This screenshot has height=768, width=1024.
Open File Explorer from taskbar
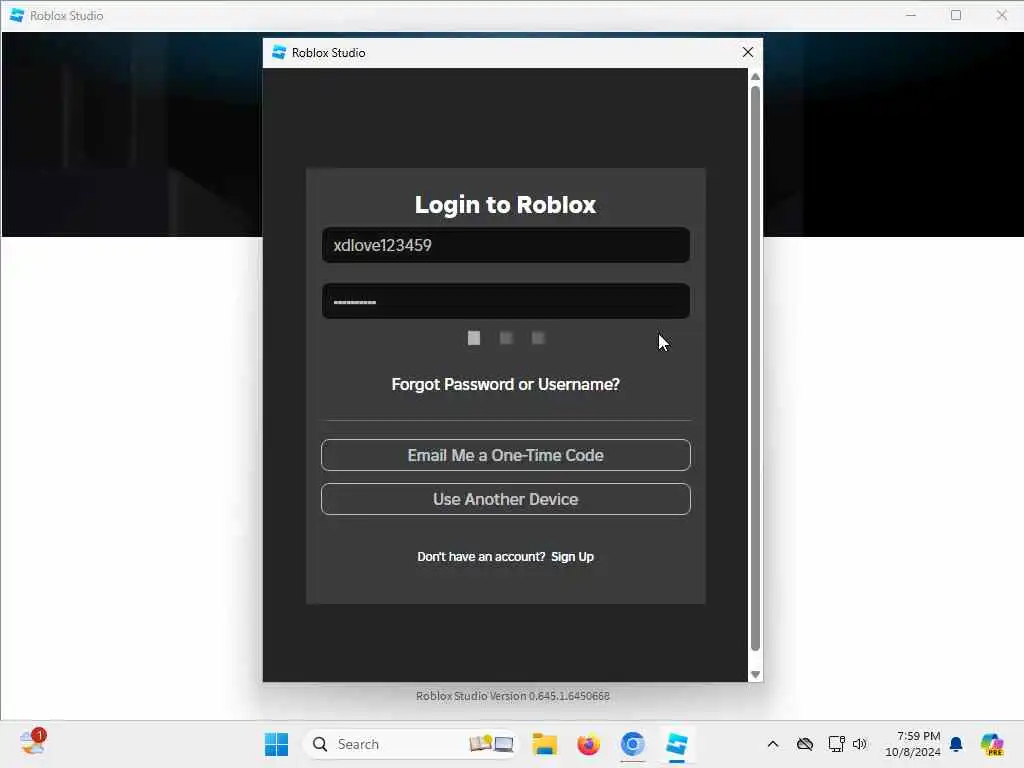pos(544,744)
